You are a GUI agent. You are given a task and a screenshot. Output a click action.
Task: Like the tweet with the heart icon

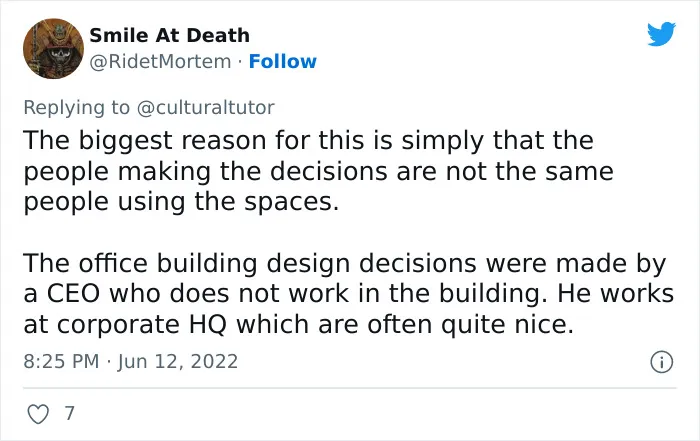point(38,414)
